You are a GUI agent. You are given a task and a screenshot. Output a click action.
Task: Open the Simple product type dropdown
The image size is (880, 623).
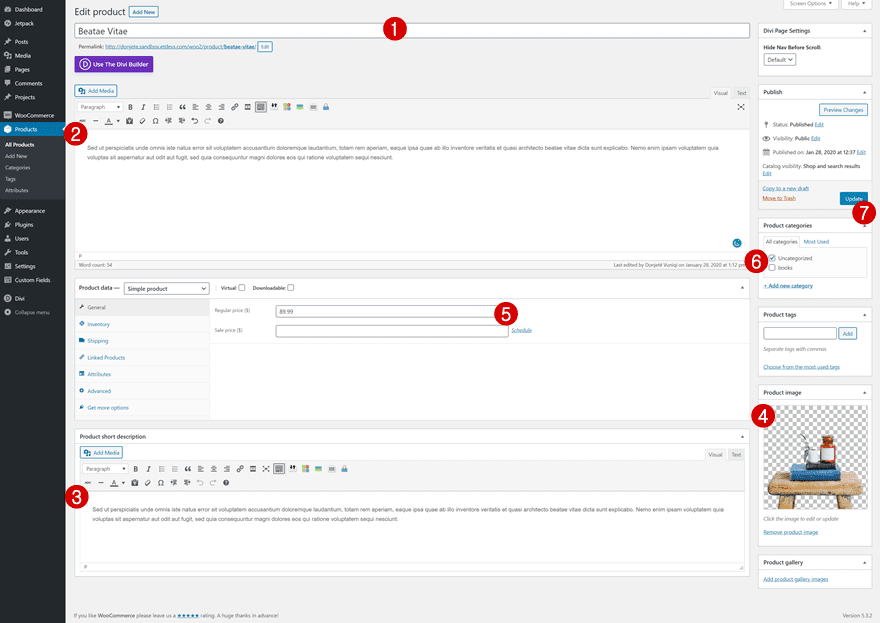point(166,288)
